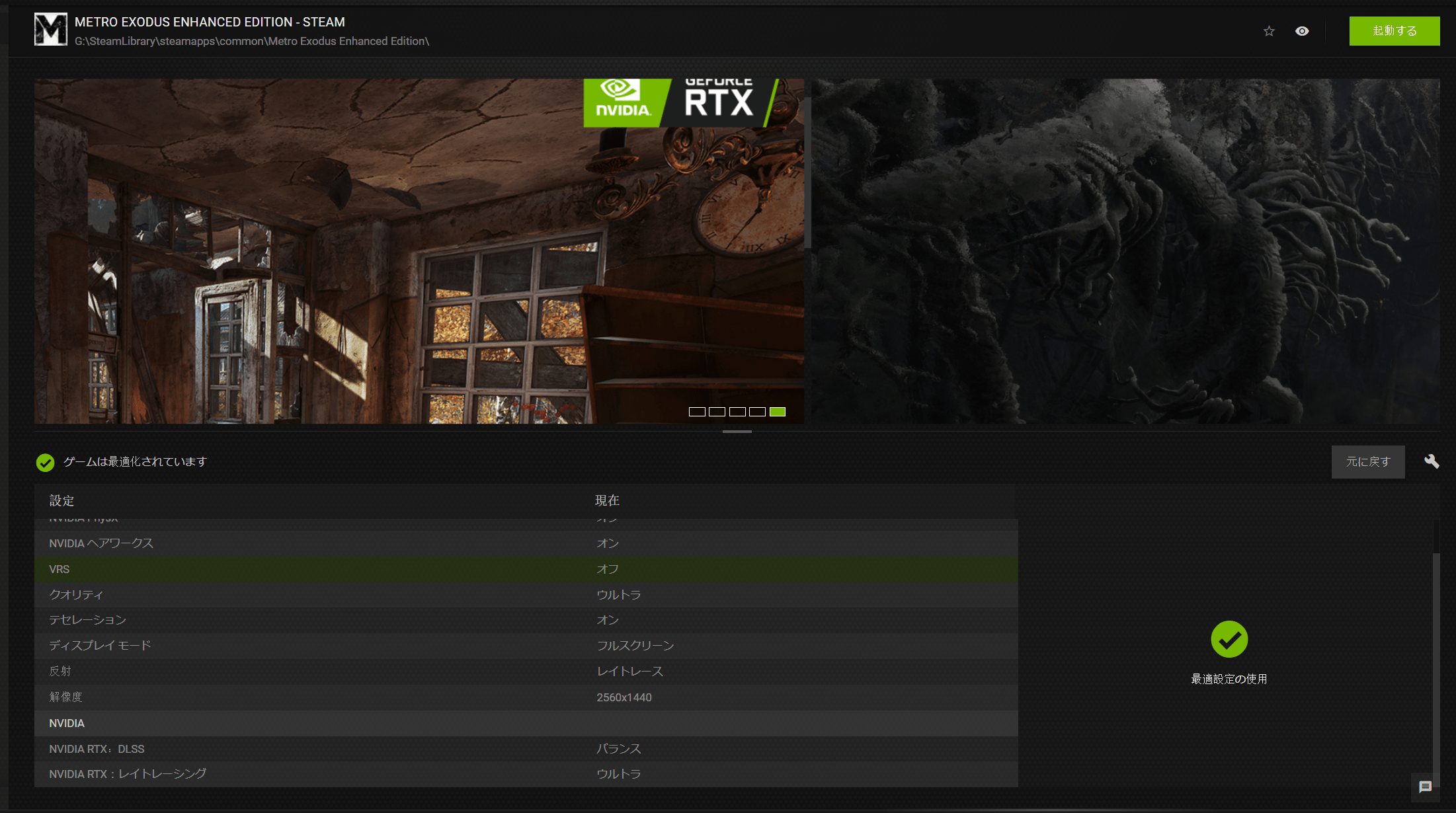1456x813 pixels.
Task: Click the 元に戻す revert button
Action: (1367, 461)
